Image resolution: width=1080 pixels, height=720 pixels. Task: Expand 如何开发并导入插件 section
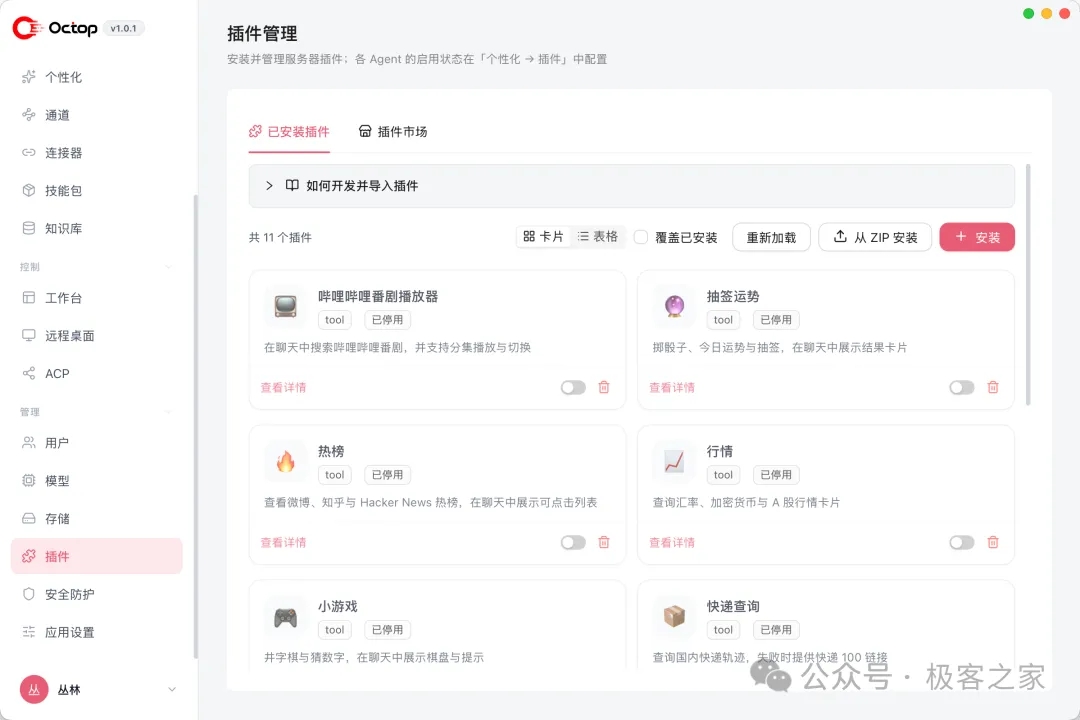(632, 185)
